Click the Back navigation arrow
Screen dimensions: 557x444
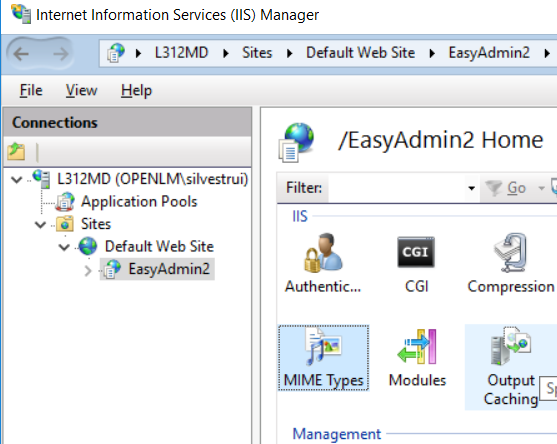tap(21, 54)
